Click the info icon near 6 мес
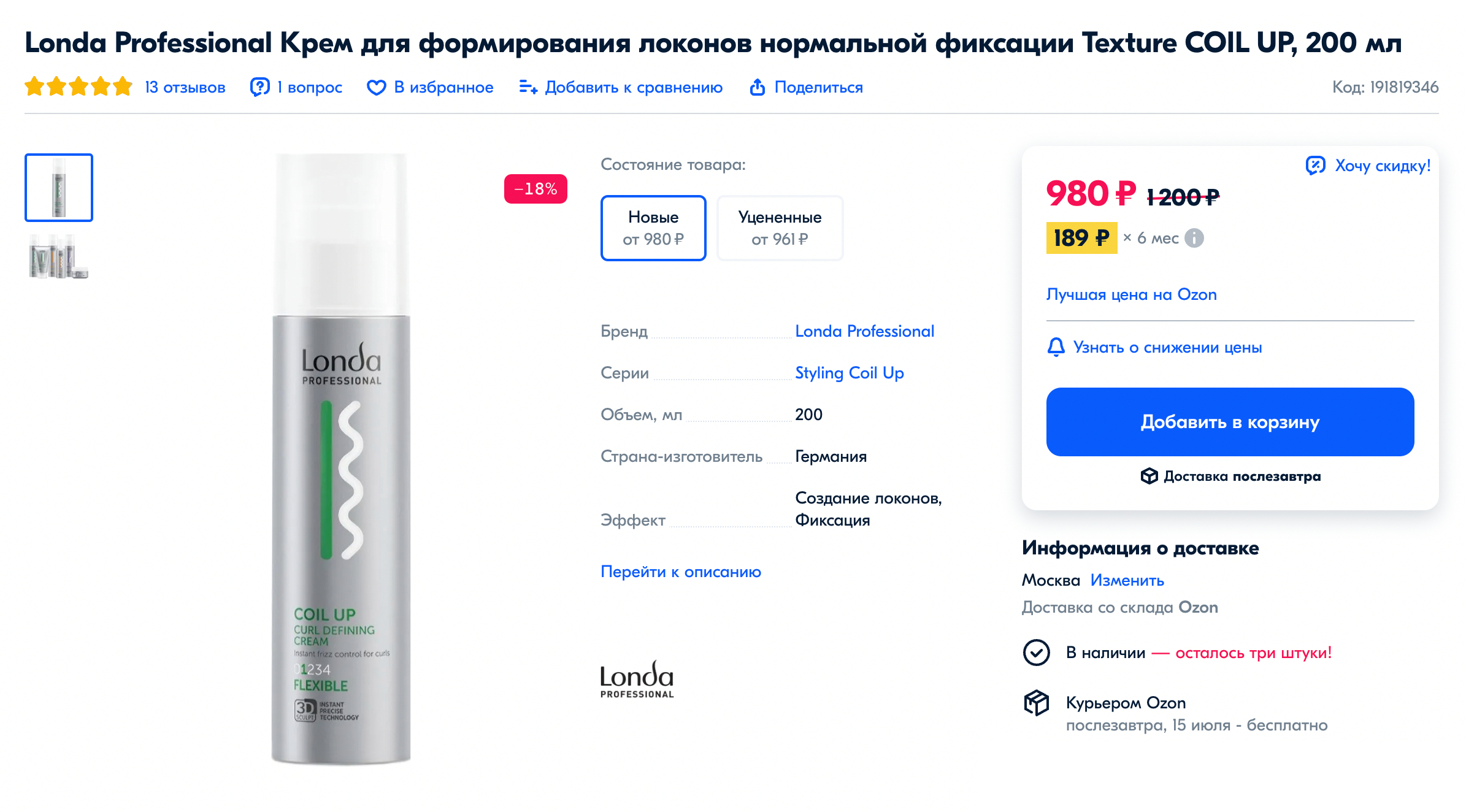 tap(1194, 238)
